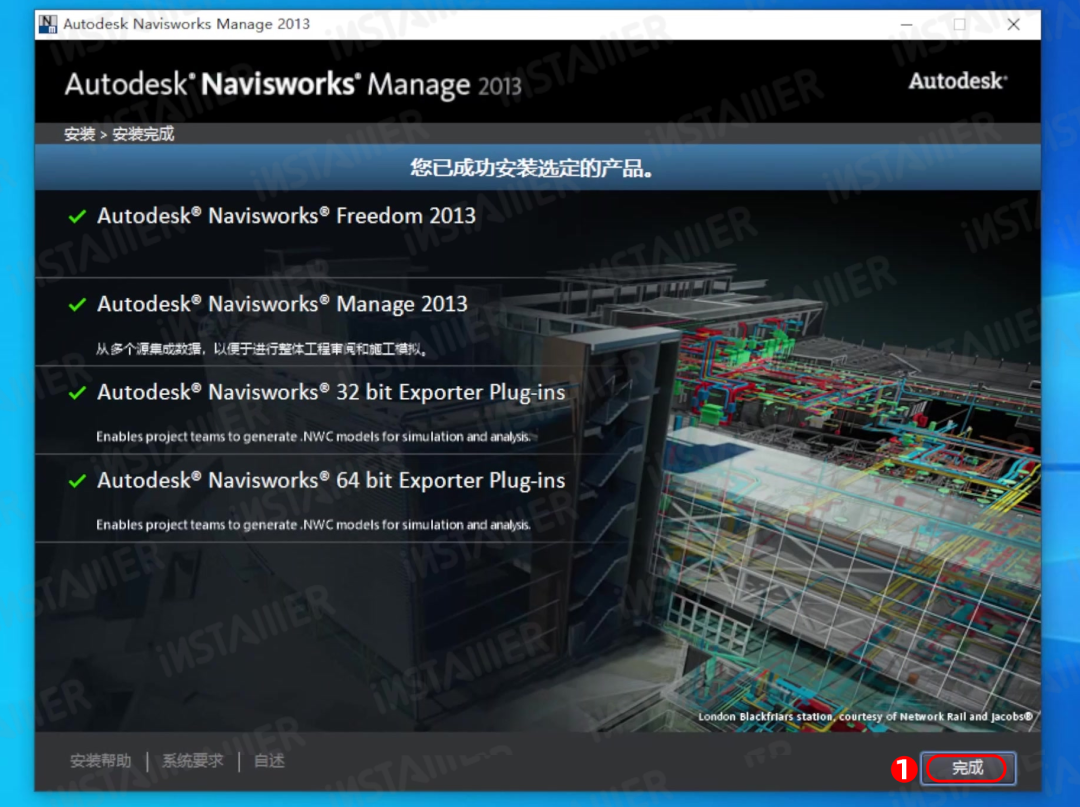Click the NWC description under 64 bit Exporter

point(313,525)
